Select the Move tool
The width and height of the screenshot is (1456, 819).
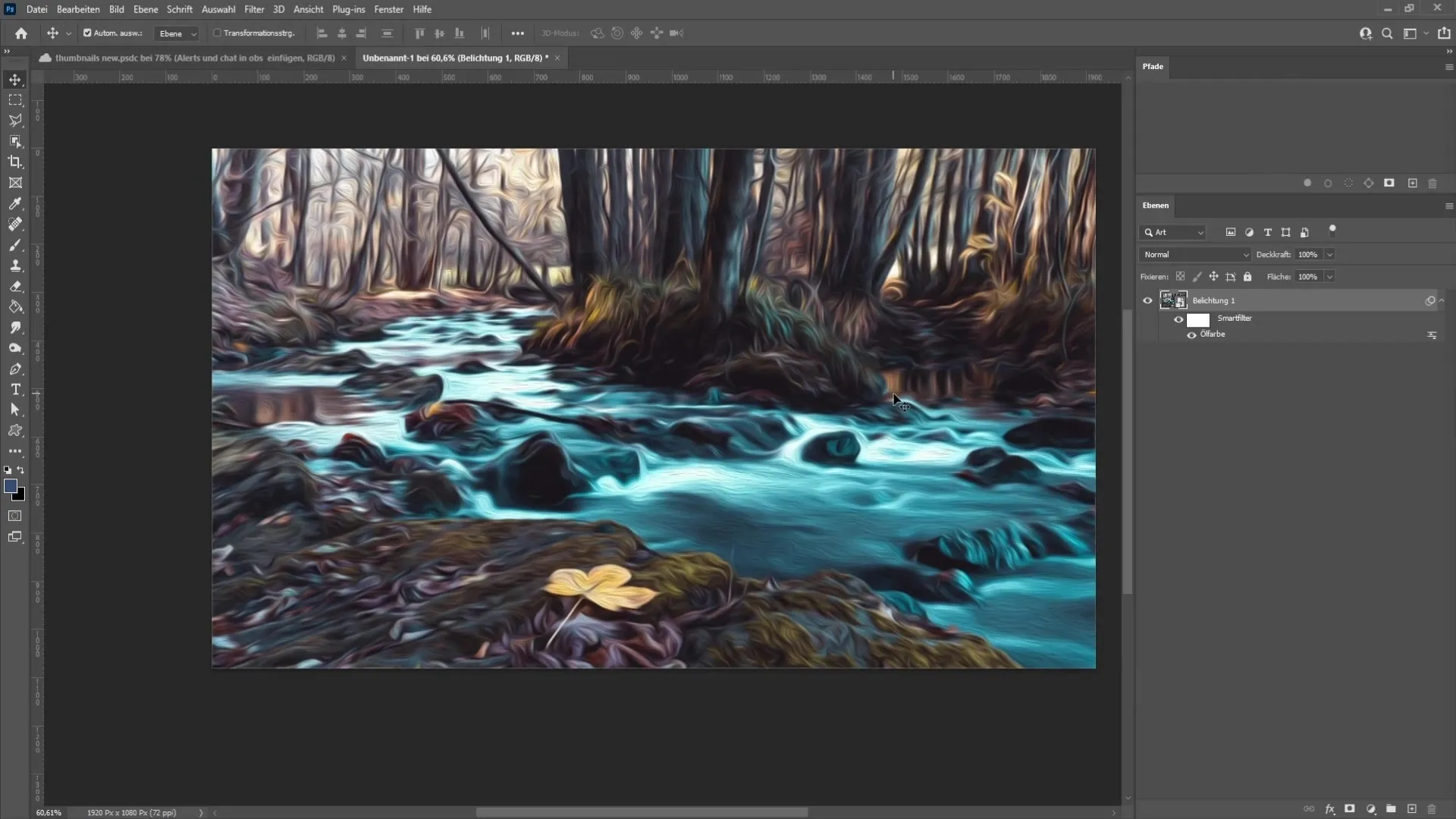point(15,80)
